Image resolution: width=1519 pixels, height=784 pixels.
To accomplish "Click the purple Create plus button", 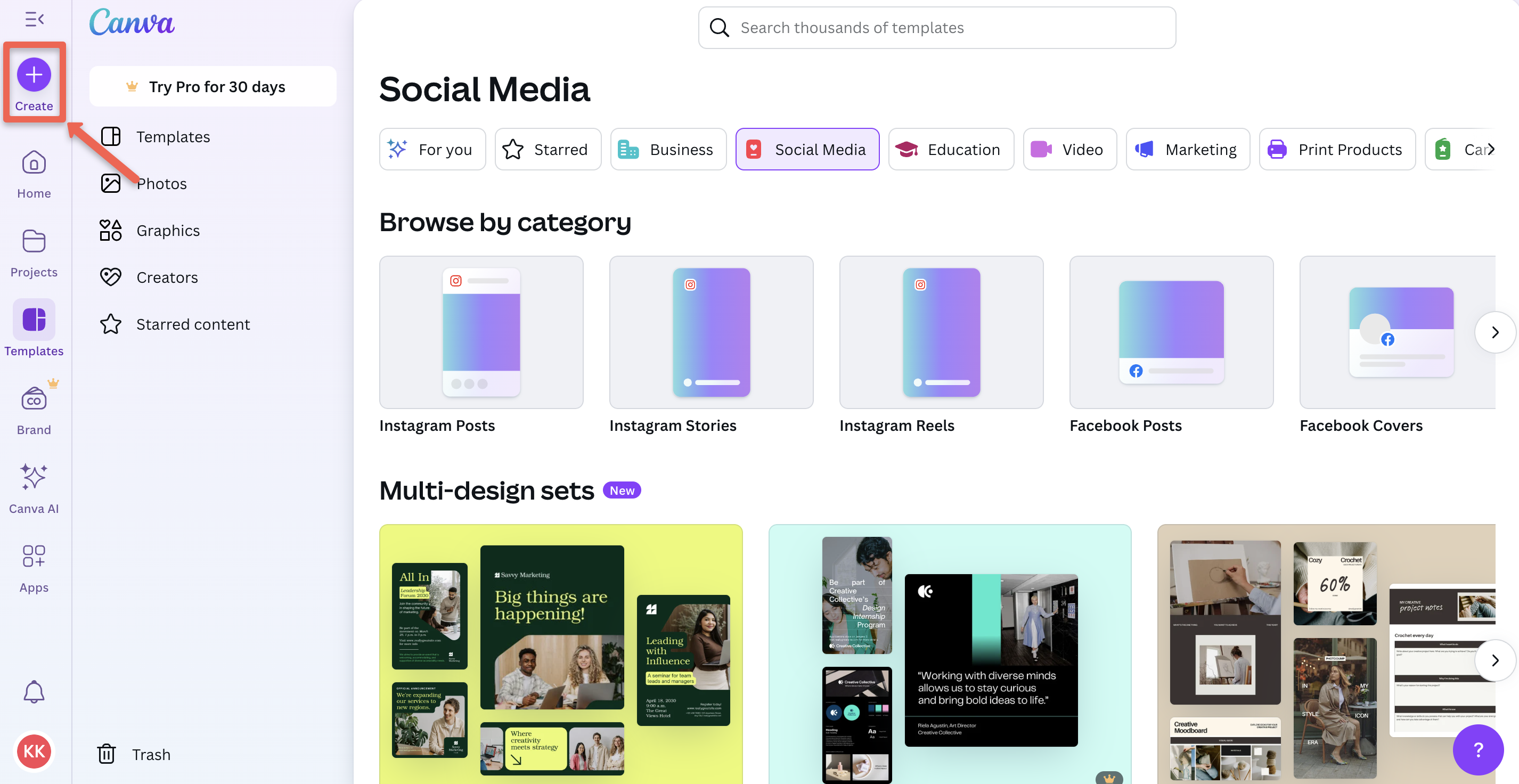I will pyautogui.click(x=34, y=75).
